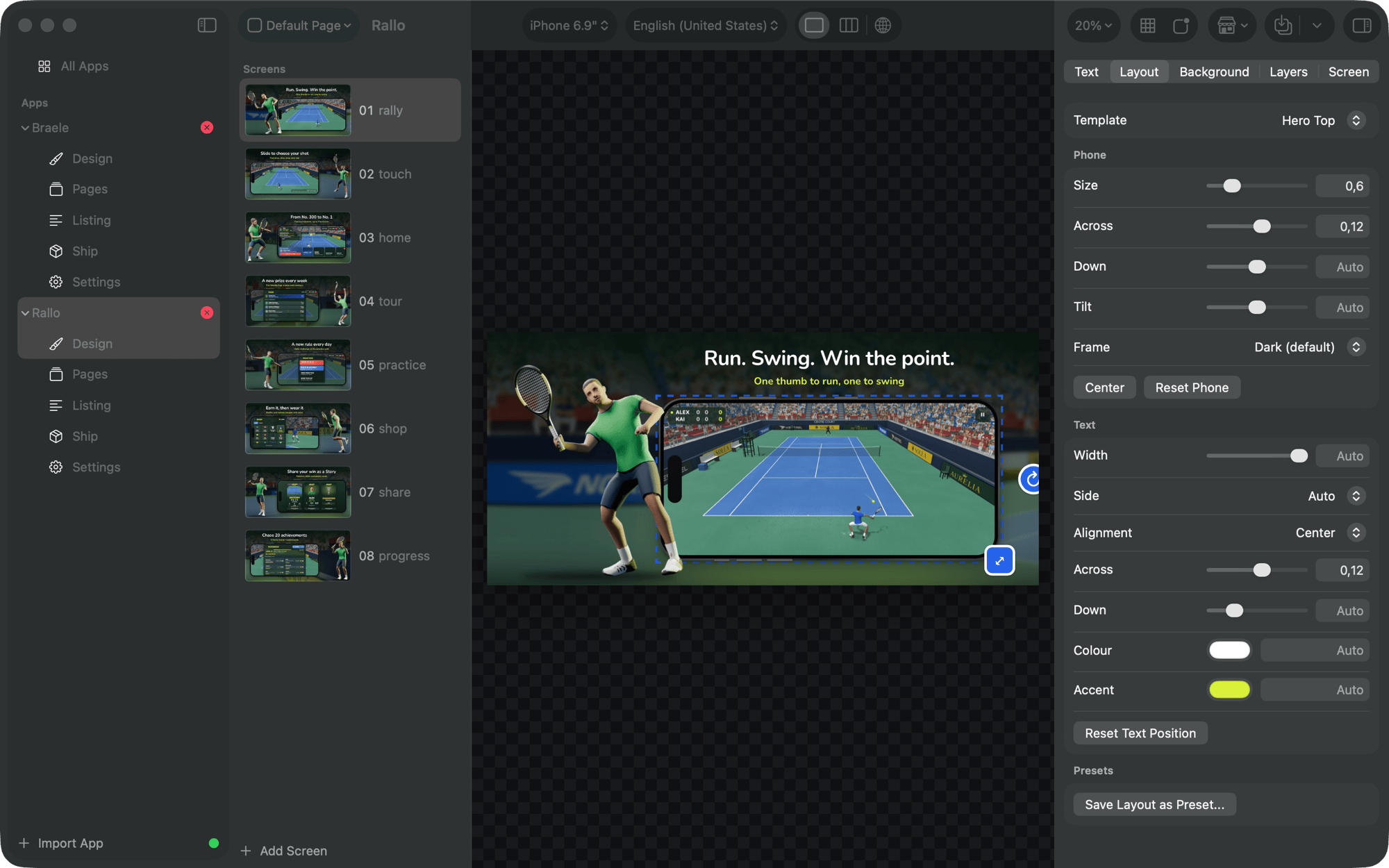Expand the export options chevron
The width and height of the screenshot is (1389, 868).
pyautogui.click(x=1317, y=26)
